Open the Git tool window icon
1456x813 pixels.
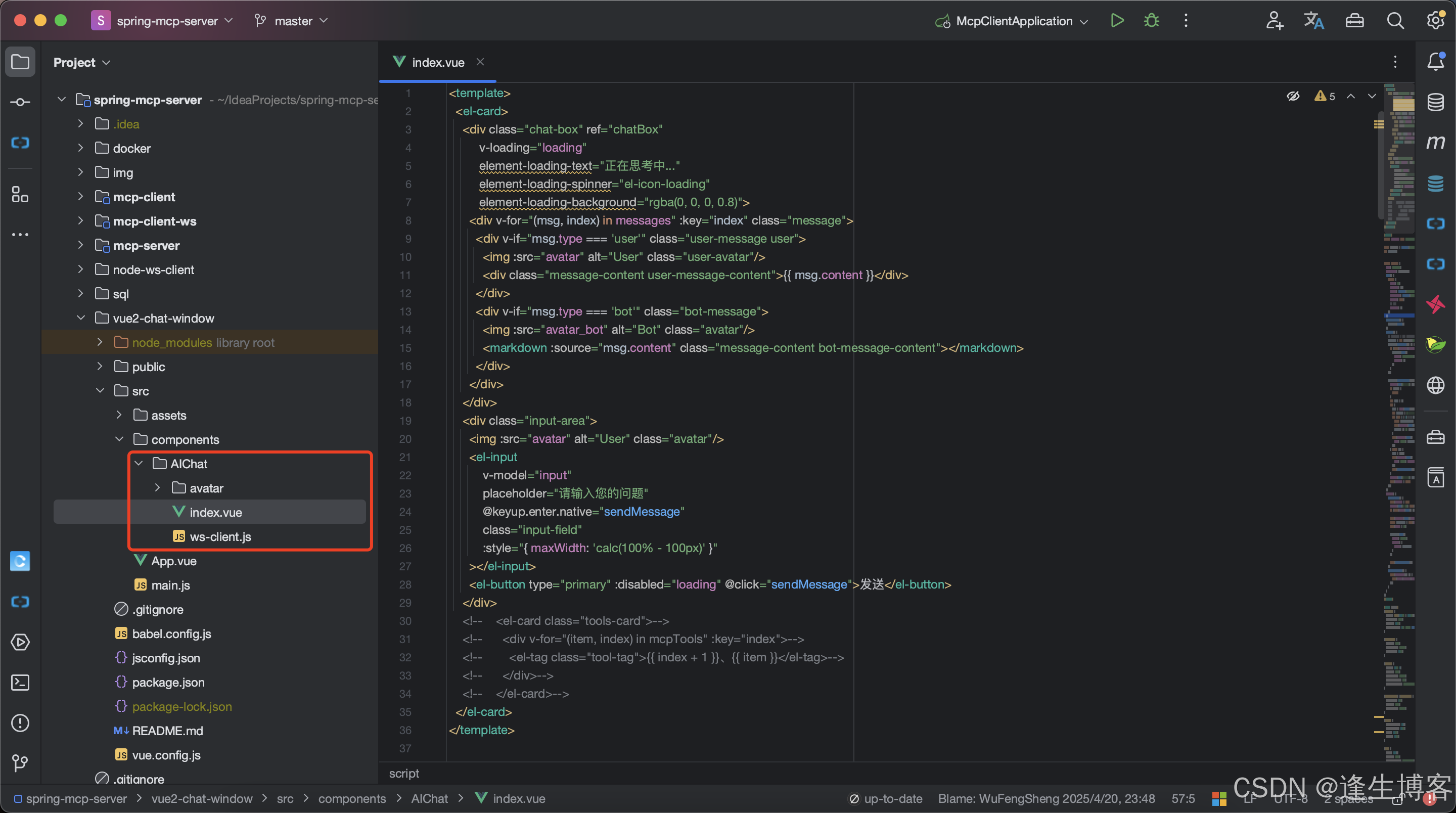20,762
